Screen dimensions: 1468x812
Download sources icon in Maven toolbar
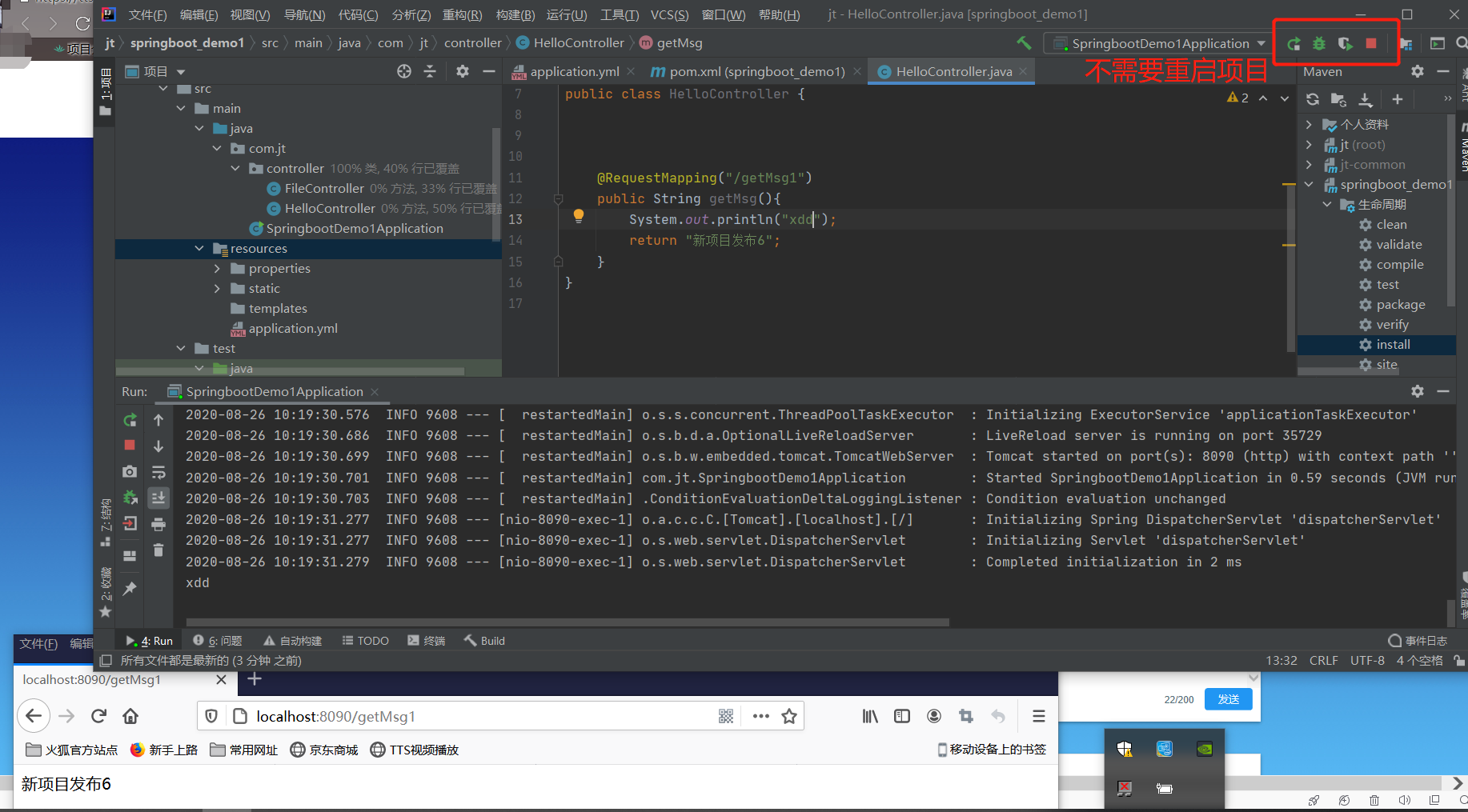[x=1366, y=99]
